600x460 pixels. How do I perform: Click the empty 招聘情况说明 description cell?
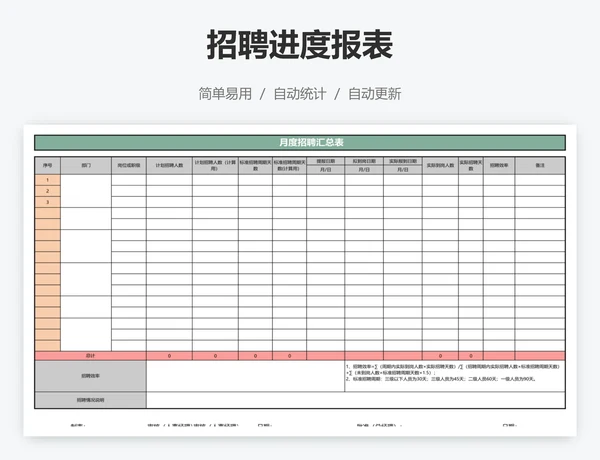[x=355, y=400]
